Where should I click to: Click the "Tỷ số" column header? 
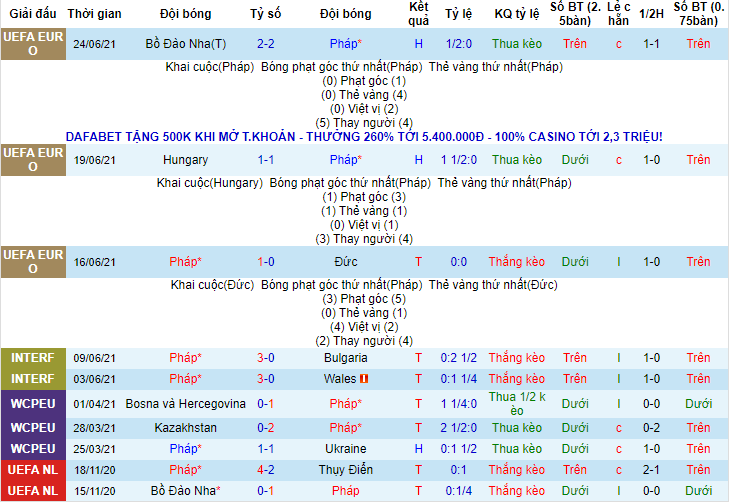[265, 15]
